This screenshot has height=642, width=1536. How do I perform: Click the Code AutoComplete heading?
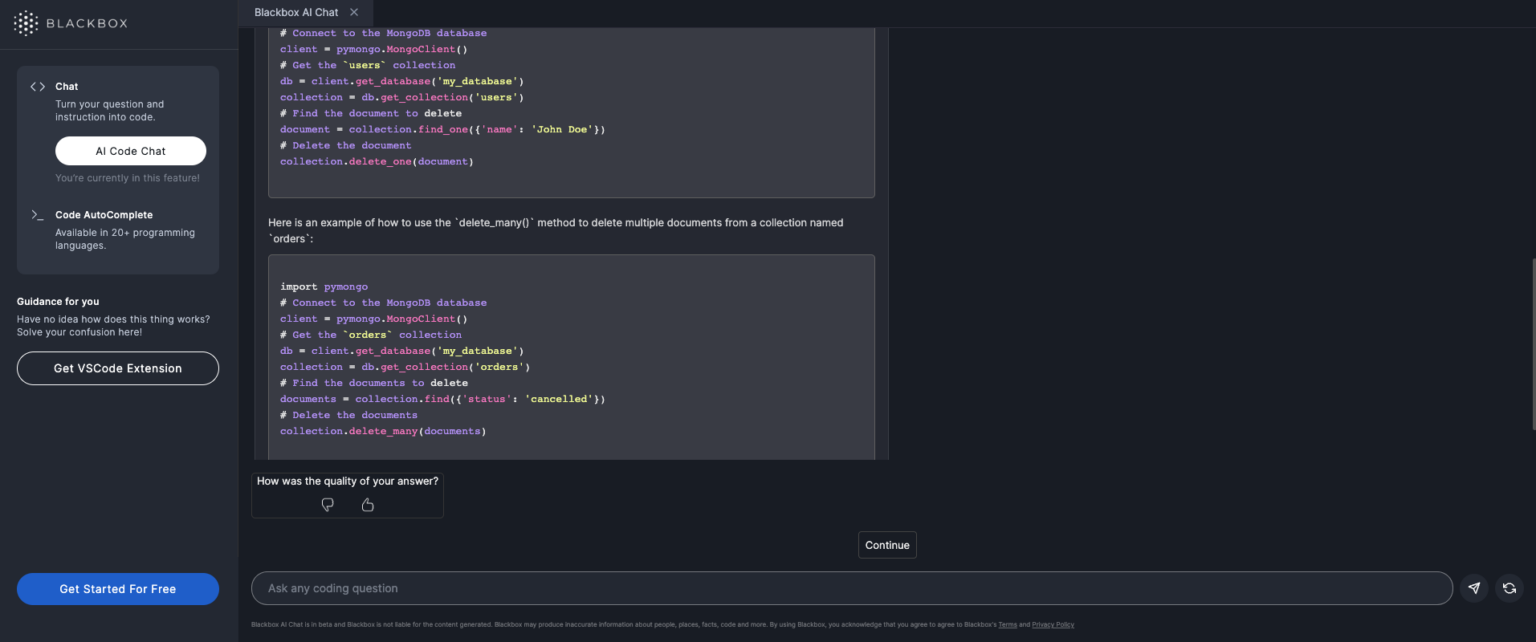[x=104, y=215]
